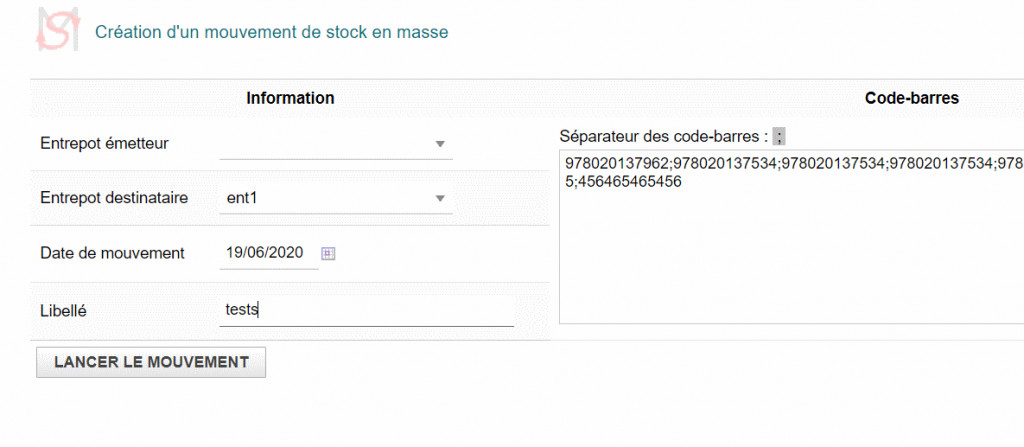This screenshot has height=447, width=1024.
Task: Expand the Entrepot émetteur dropdown arrow
Action: click(440, 144)
